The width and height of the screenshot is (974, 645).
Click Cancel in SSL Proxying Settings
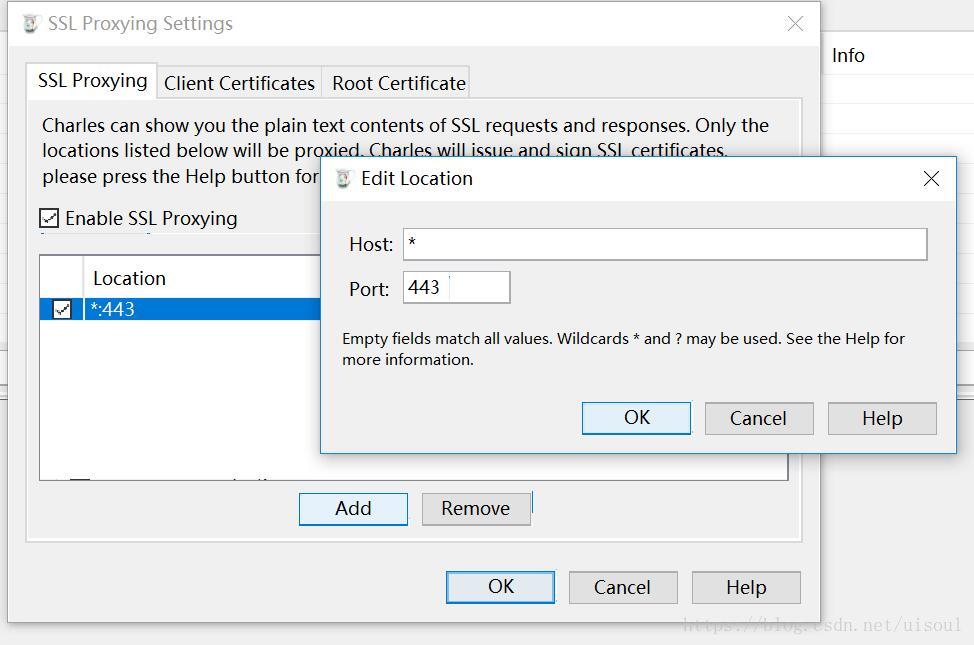pyautogui.click(x=622, y=587)
